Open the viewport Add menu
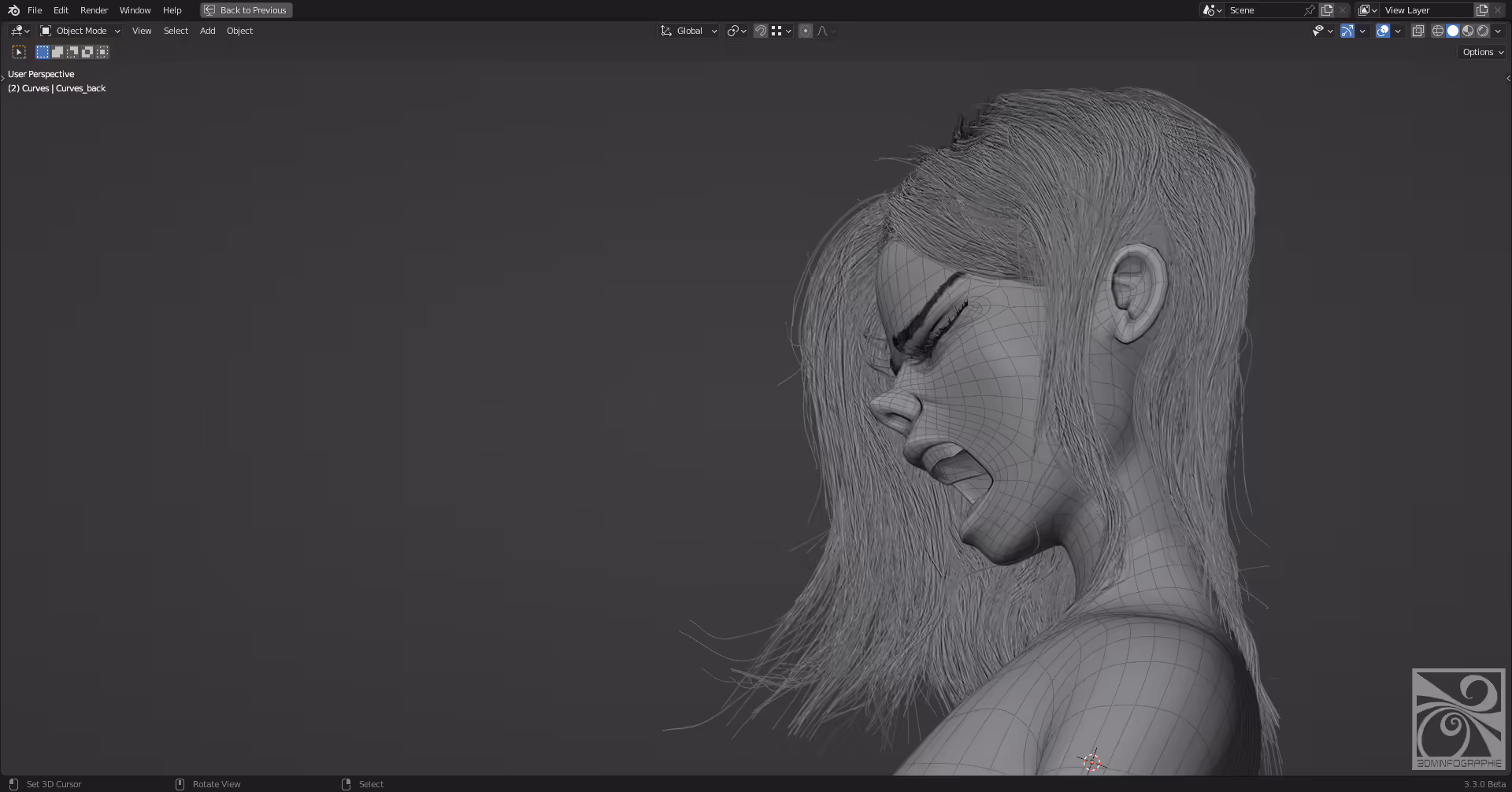This screenshot has height=792, width=1512. click(207, 31)
